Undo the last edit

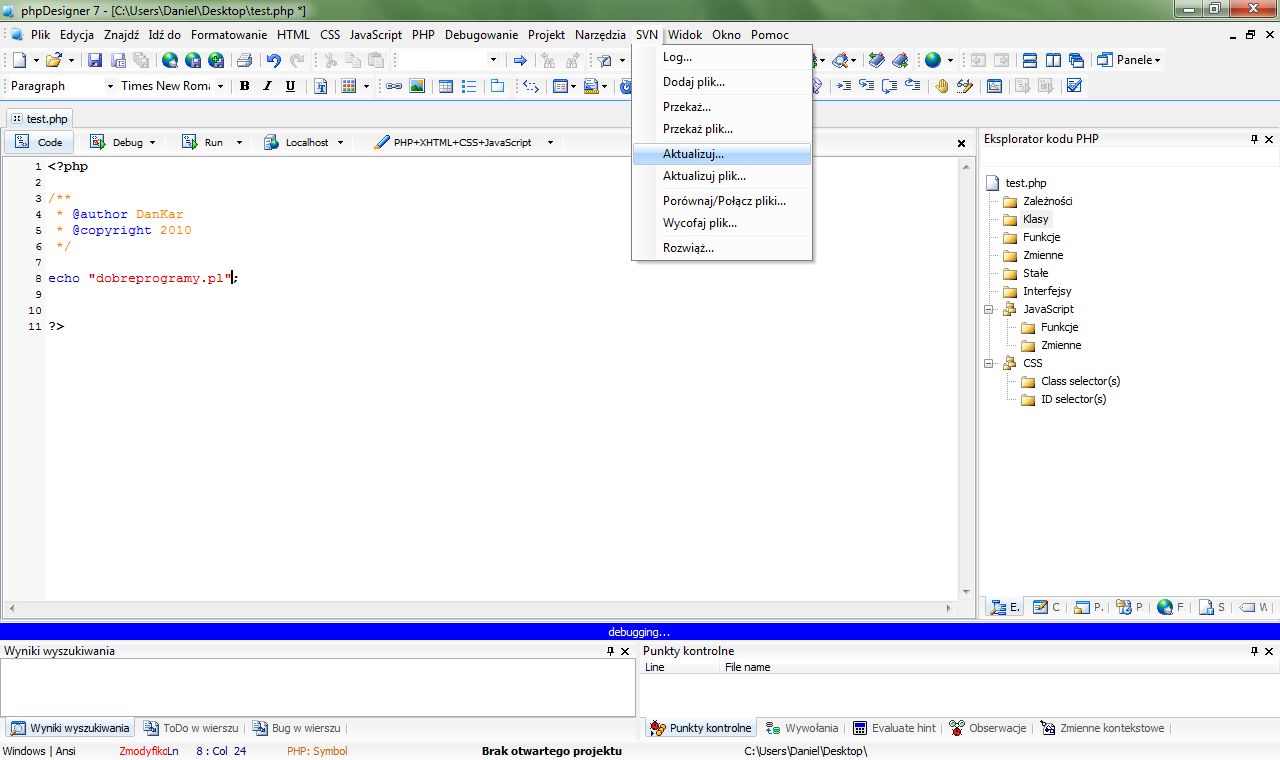click(x=273, y=60)
